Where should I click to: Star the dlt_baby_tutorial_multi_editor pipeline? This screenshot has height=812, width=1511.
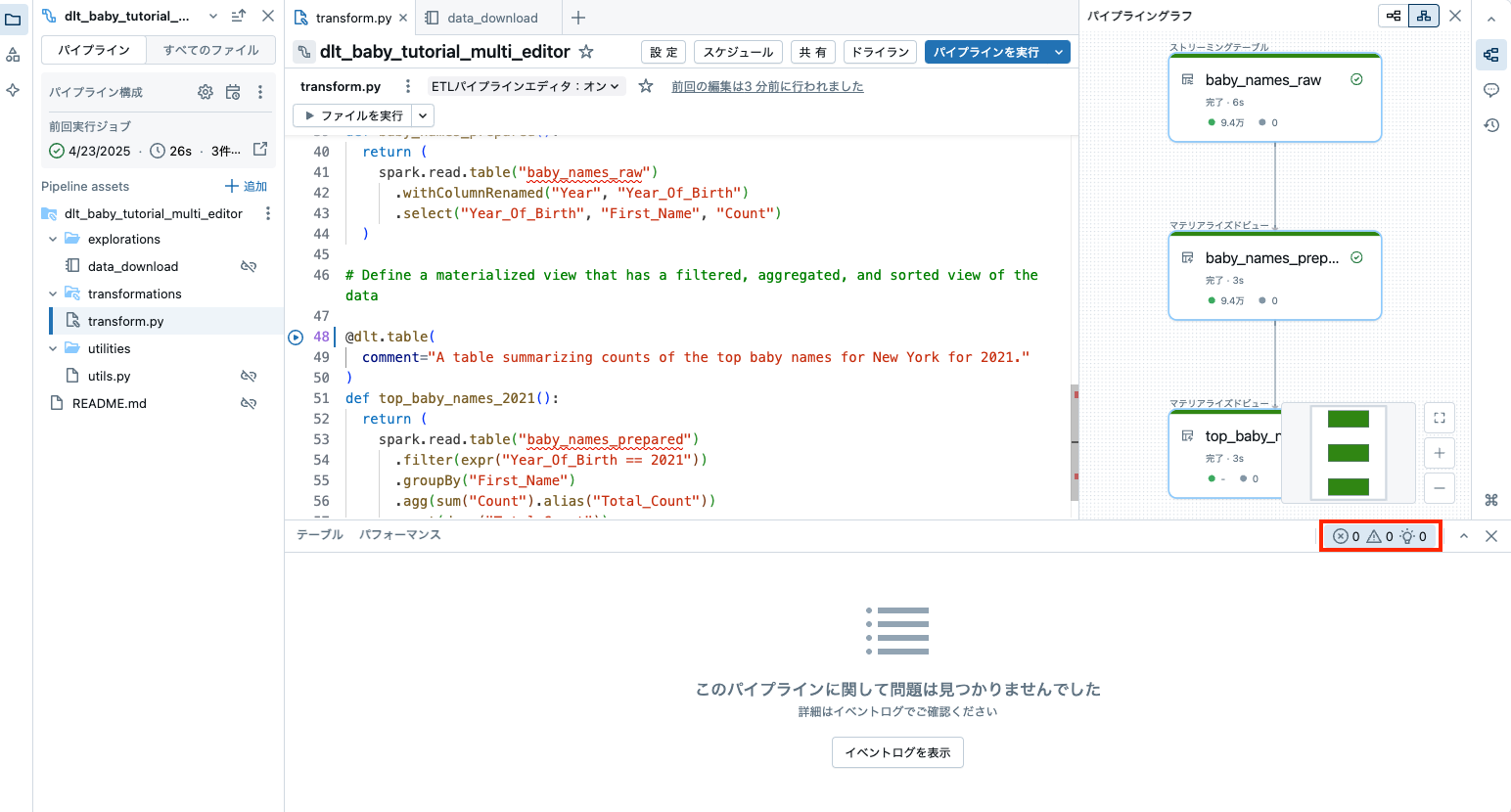(584, 51)
